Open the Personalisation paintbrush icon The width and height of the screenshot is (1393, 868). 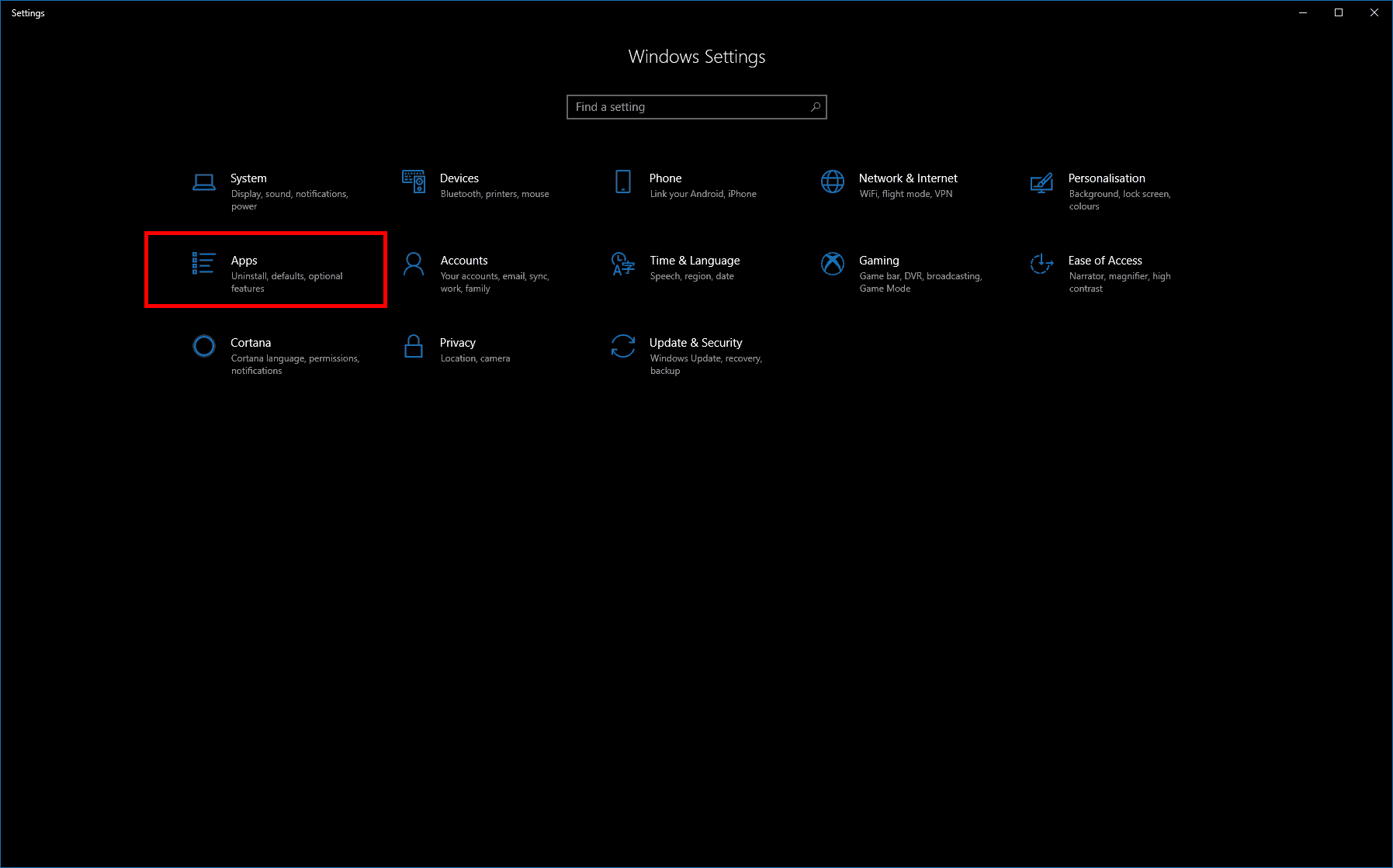click(x=1041, y=183)
